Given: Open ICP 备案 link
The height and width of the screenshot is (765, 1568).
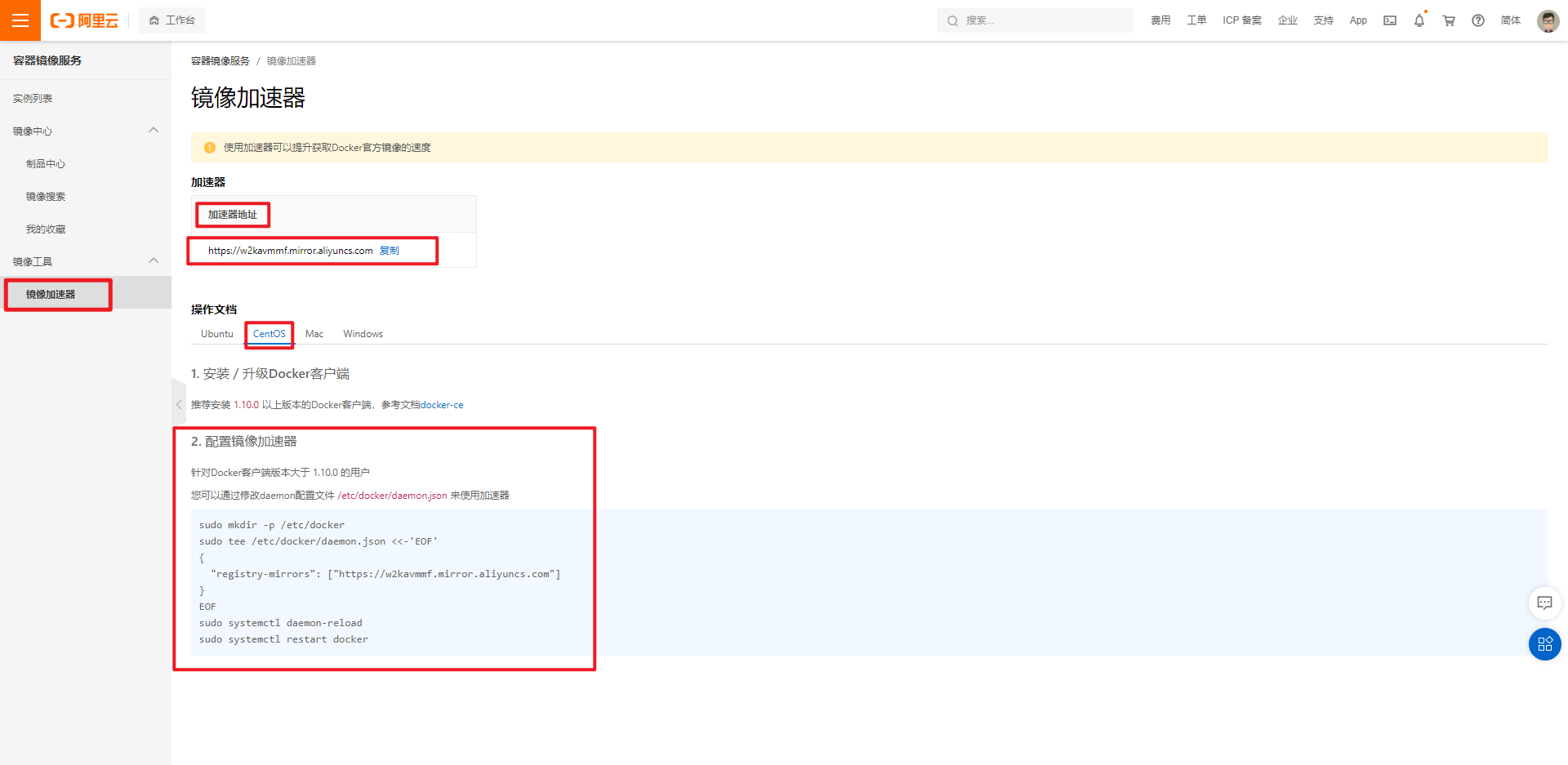Looking at the screenshot, I should [1242, 20].
